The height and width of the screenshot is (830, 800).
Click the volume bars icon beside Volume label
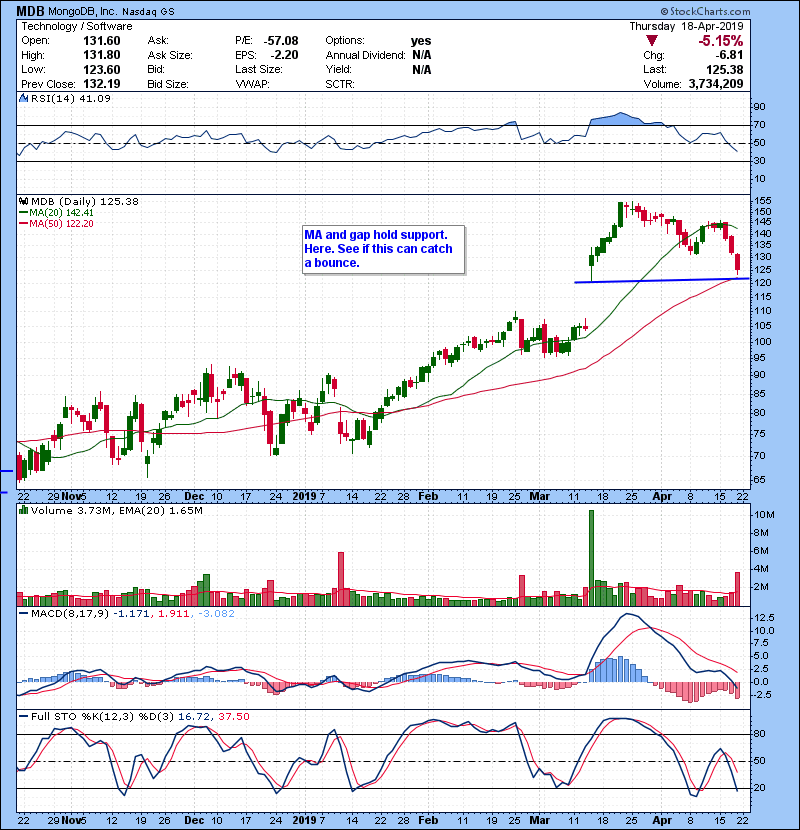[x=23, y=510]
